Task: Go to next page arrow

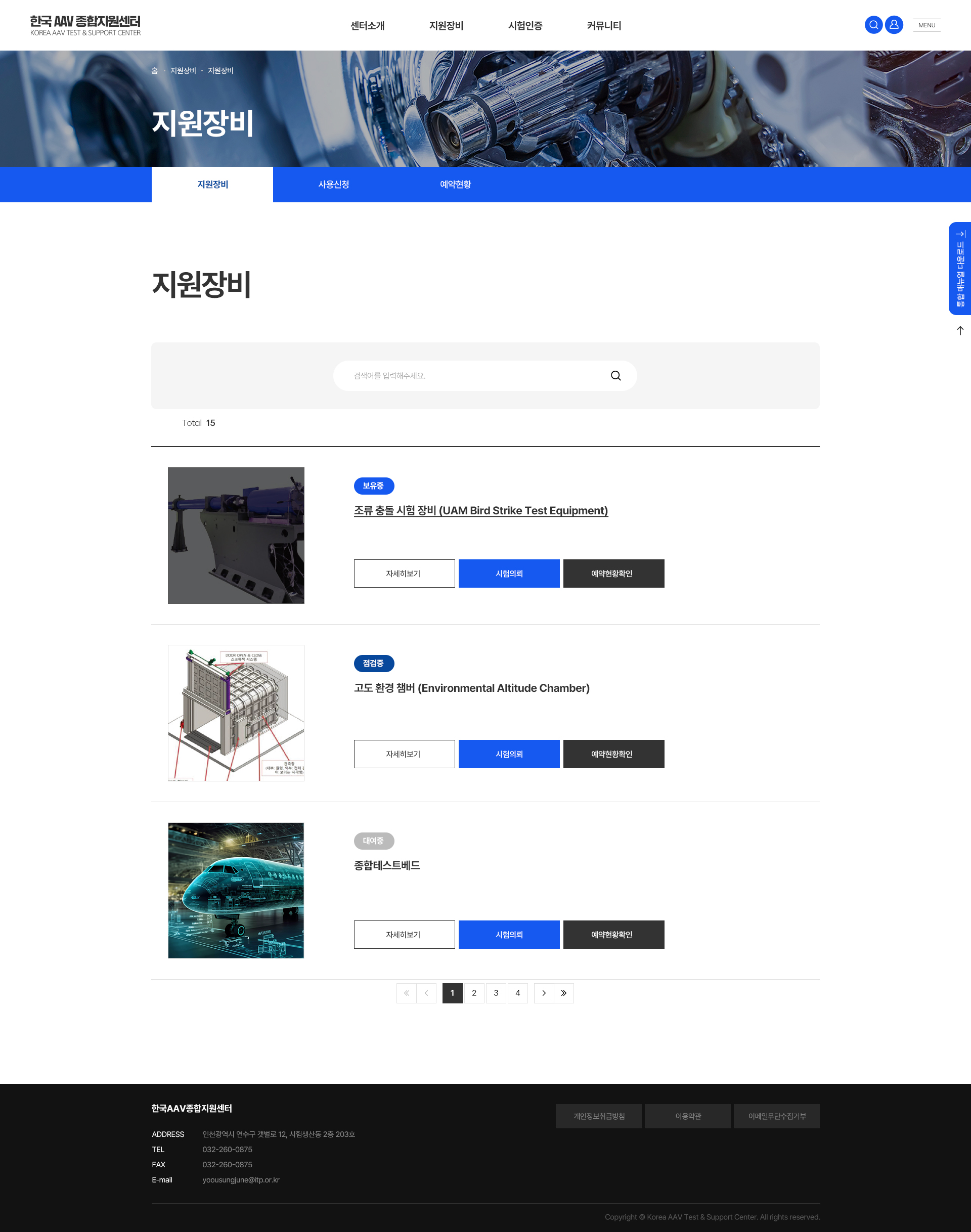Action: point(544,993)
